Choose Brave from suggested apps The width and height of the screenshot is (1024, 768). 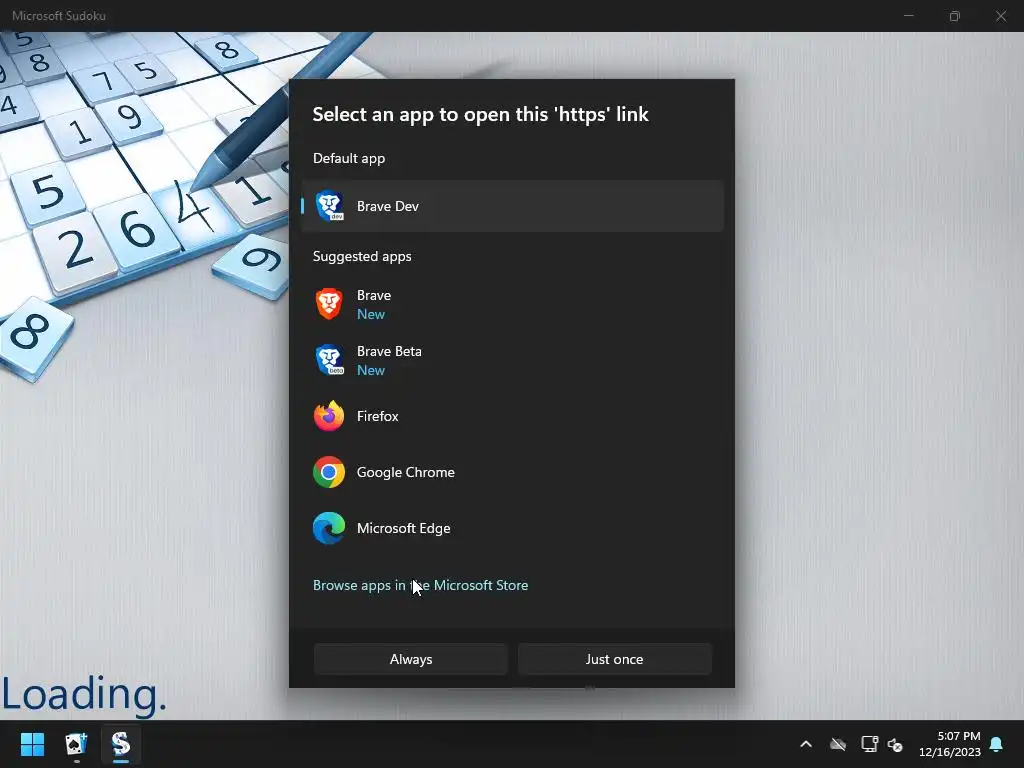pyautogui.click(x=513, y=304)
